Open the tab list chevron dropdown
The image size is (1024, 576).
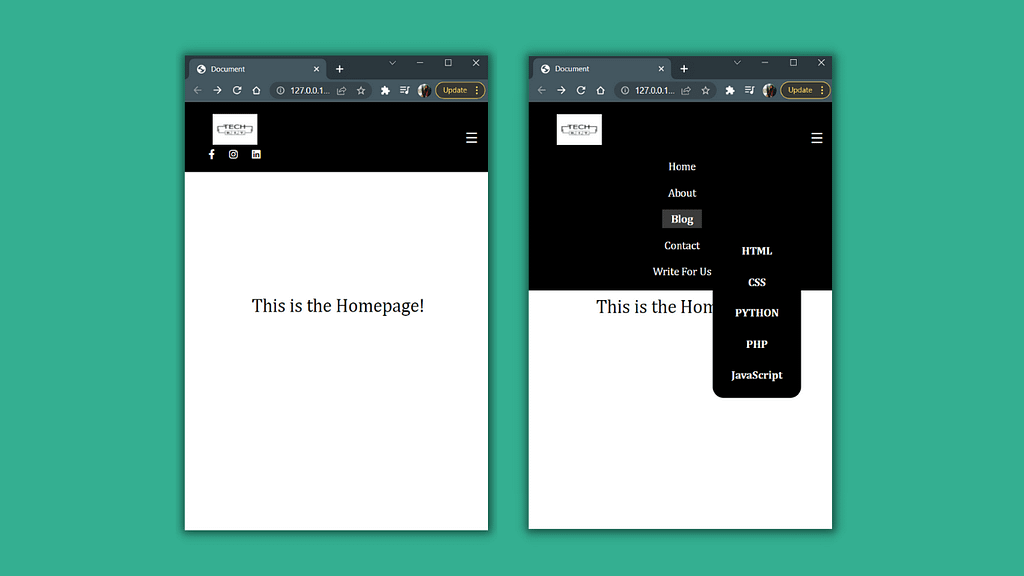392,62
